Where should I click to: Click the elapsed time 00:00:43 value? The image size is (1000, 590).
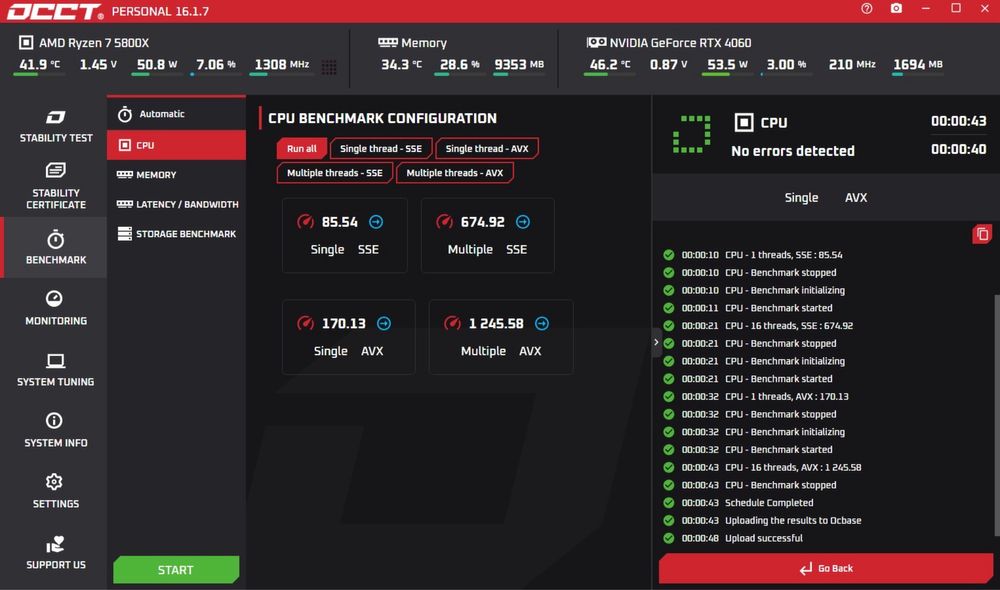click(959, 121)
